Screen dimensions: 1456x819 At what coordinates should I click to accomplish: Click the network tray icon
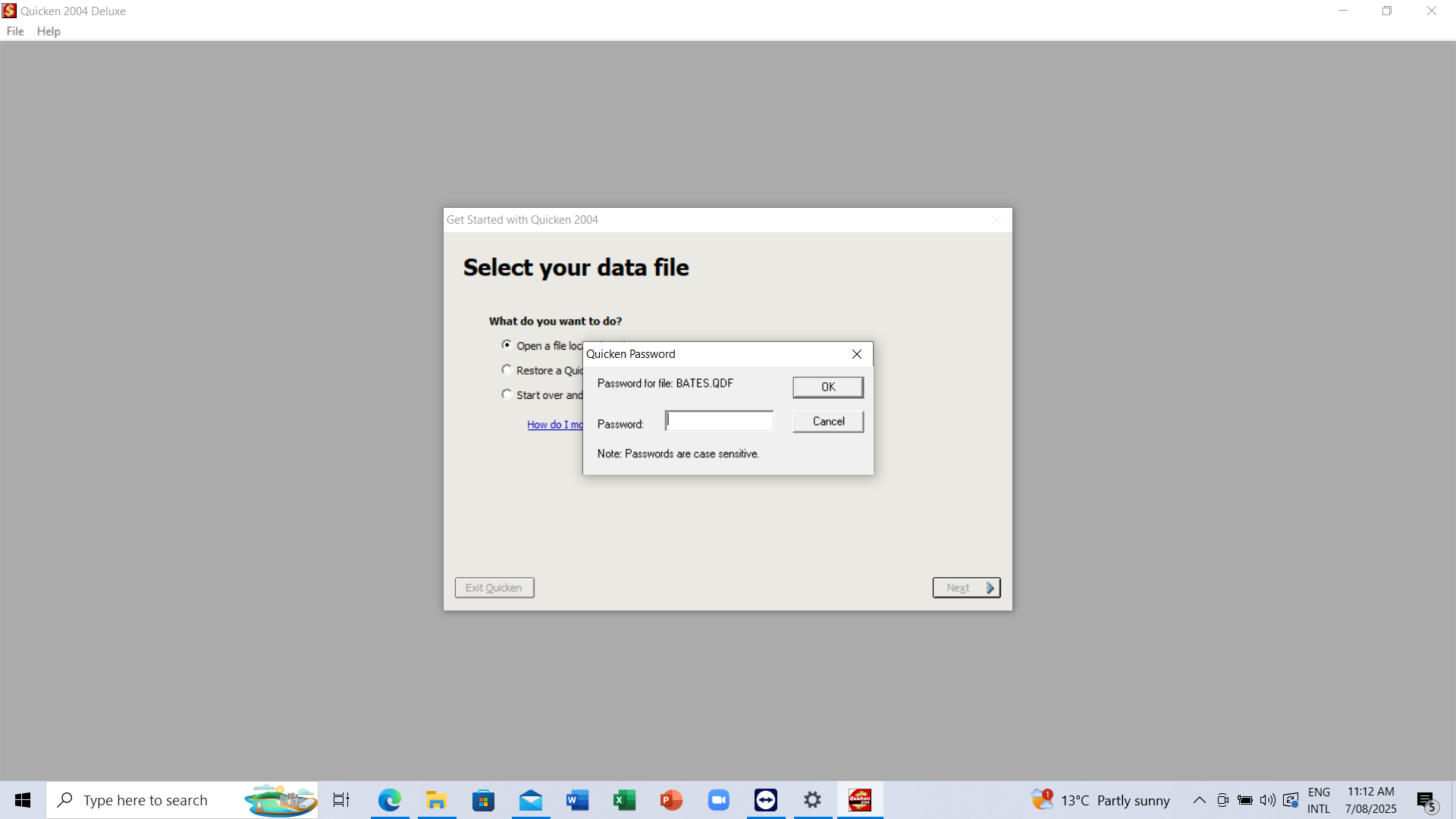pyautogui.click(x=1291, y=800)
